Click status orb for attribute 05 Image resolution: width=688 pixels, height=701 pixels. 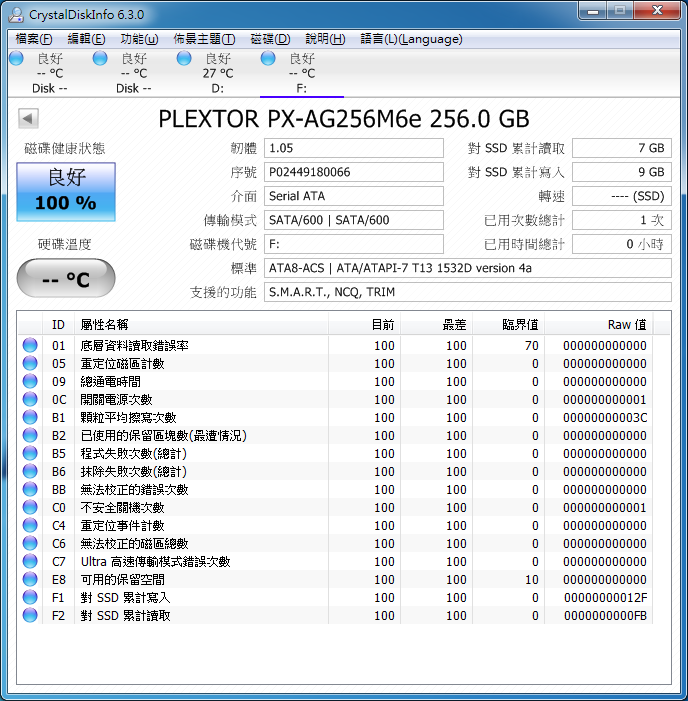(30, 363)
